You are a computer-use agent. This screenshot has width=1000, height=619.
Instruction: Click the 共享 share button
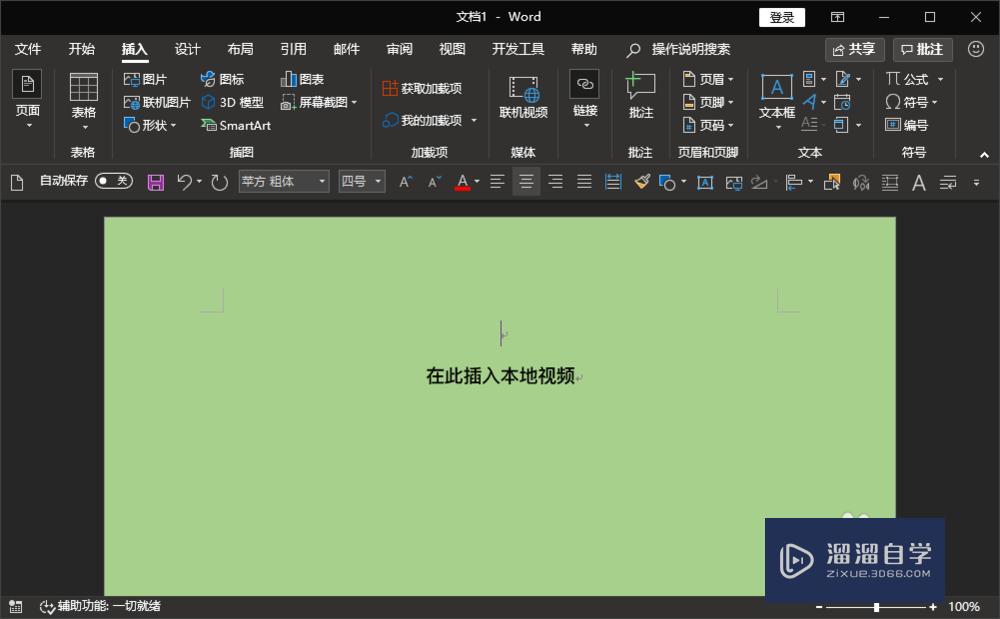point(854,48)
